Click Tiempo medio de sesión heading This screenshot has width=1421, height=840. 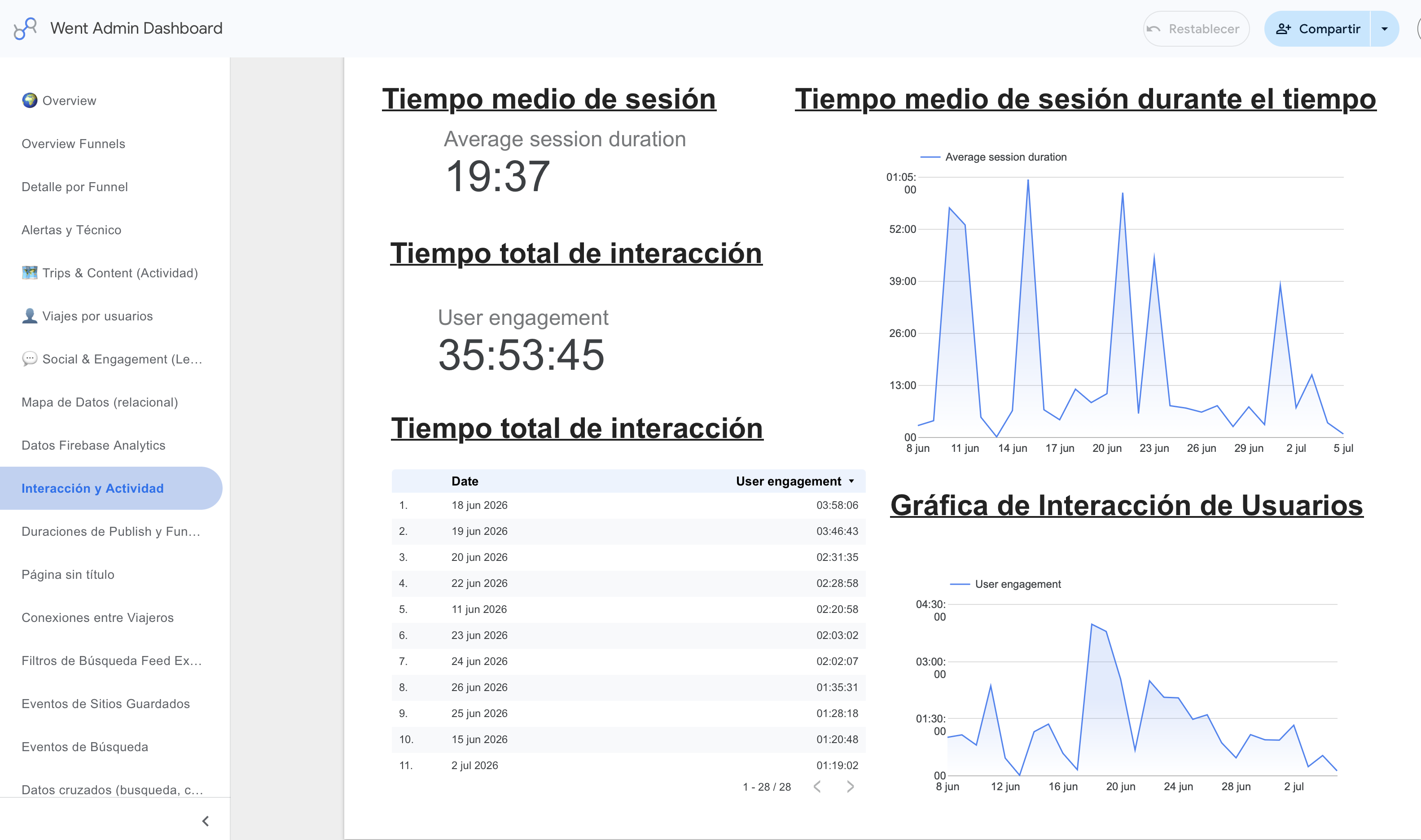548,99
